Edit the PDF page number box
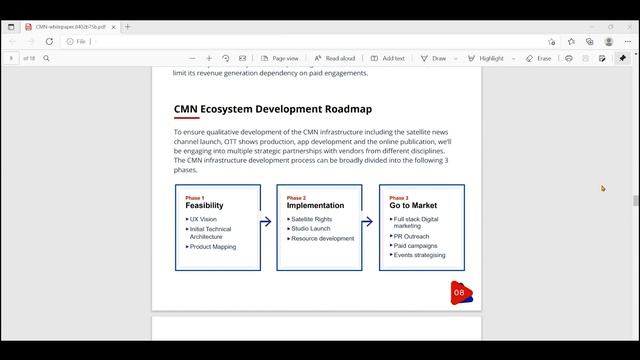640x360 pixels. point(11,58)
